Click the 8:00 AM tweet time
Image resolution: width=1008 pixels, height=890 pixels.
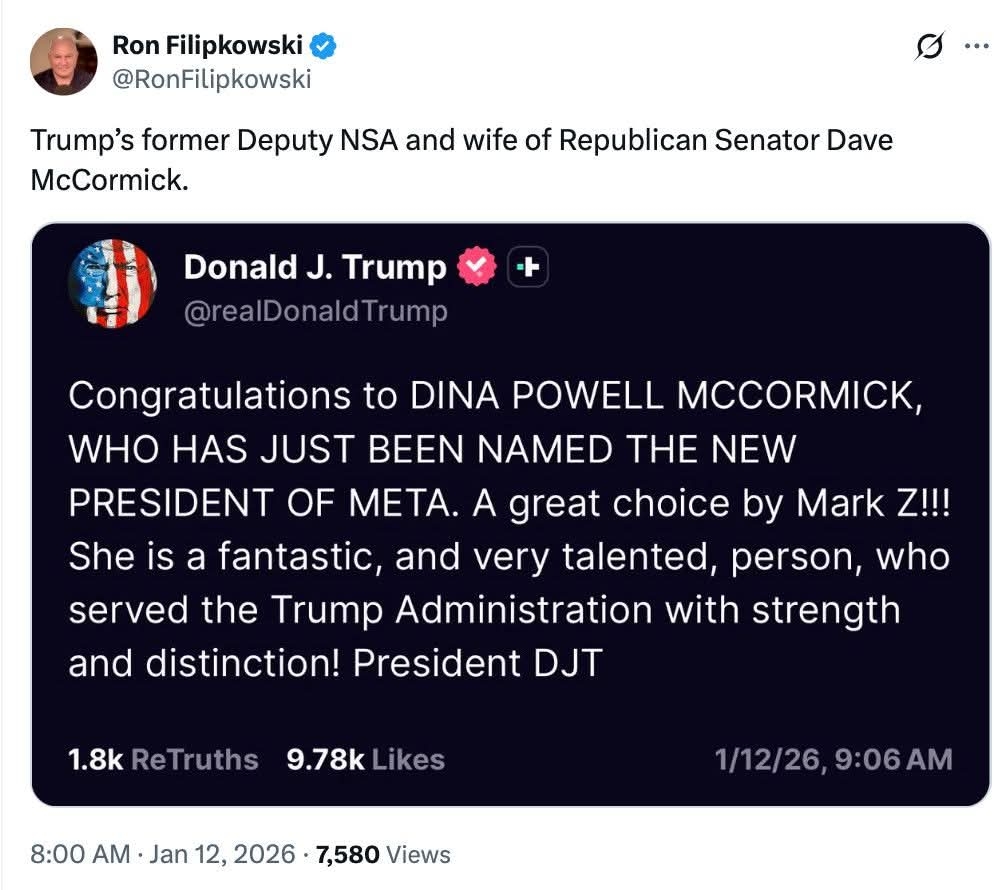point(80,855)
